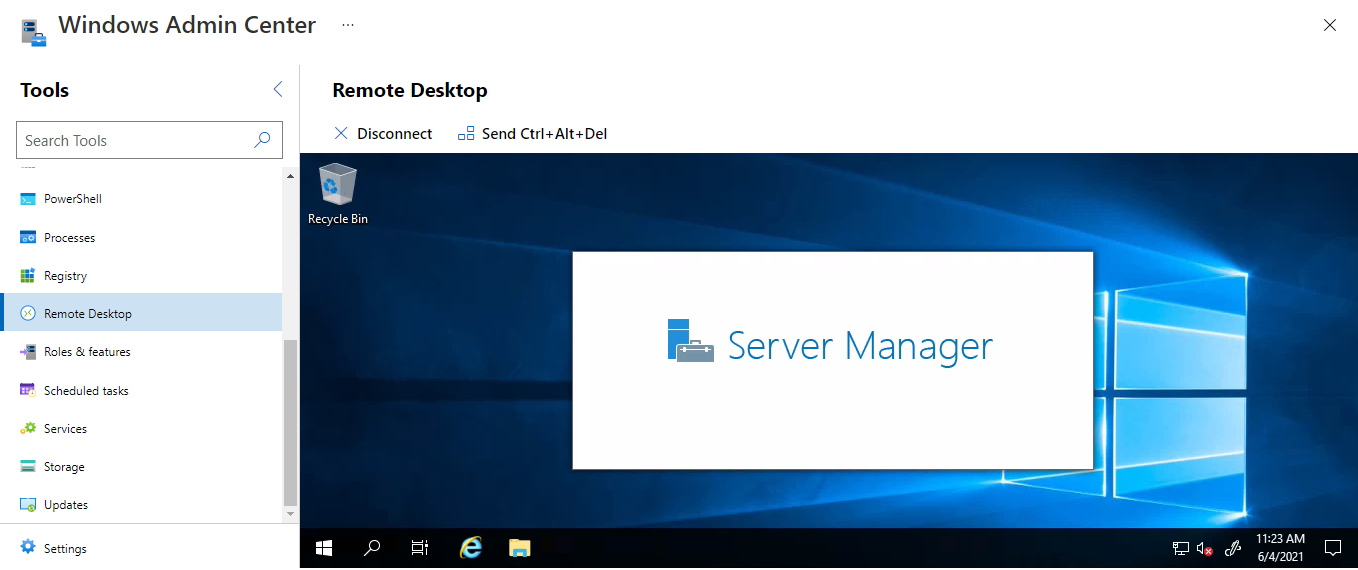Viewport: 1358px width, 570px height.
Task: Open the Action Center notifications icon
Action: click(x=1333, y=548)
